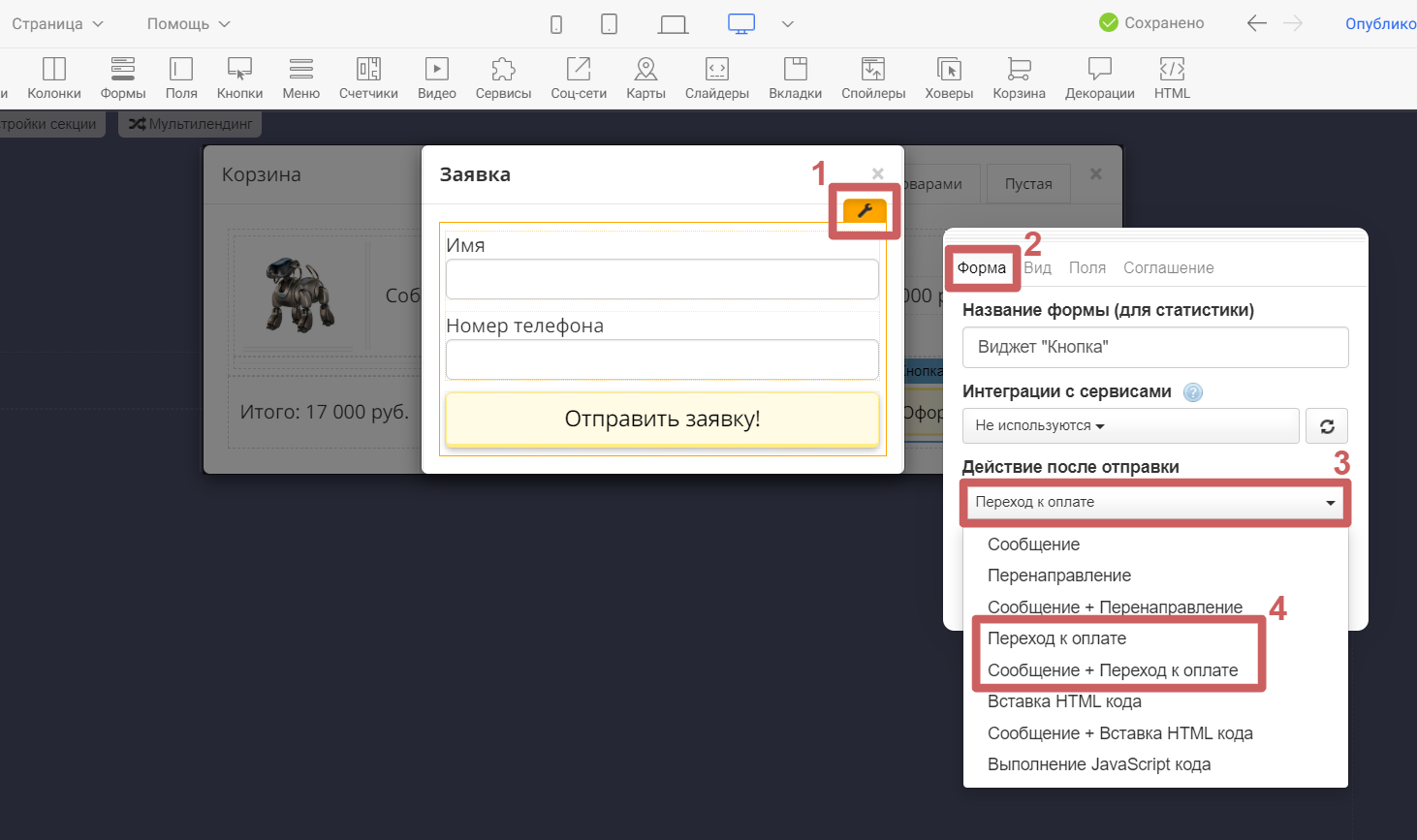Image resolution: width=1417 pixels, height=840 pixels.
Task: Click the Мультилендинг button
Action: pos(190,124)
